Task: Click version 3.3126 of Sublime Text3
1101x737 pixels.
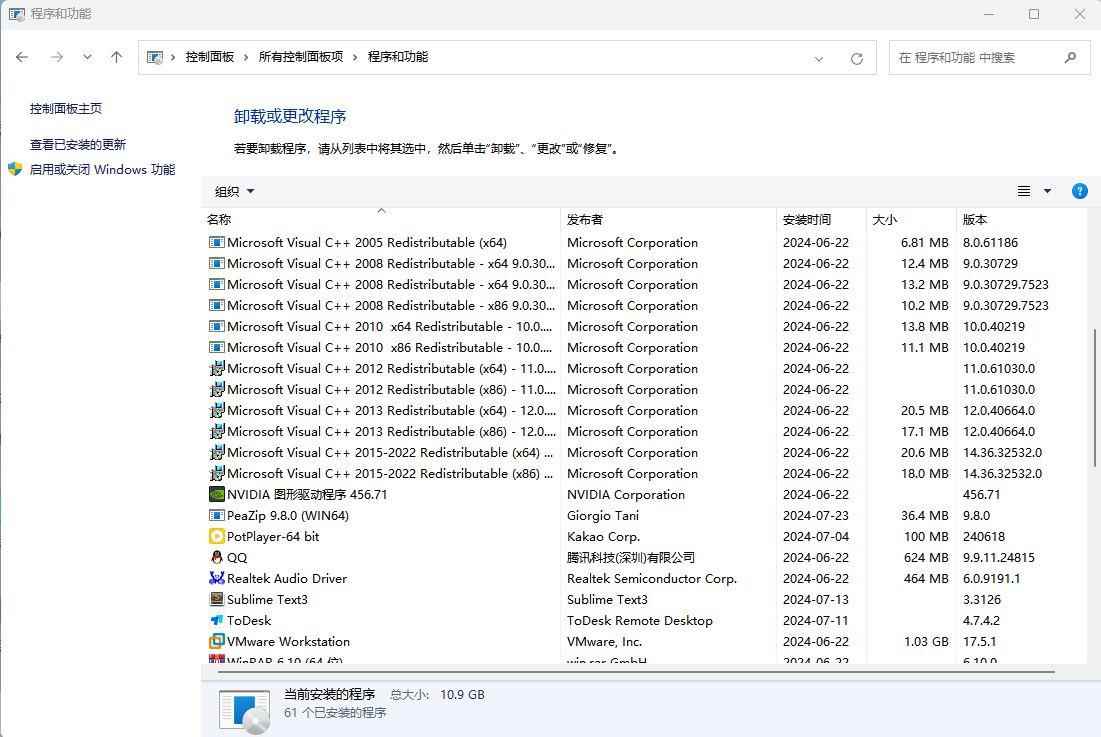Action: [x=982, y=599]
